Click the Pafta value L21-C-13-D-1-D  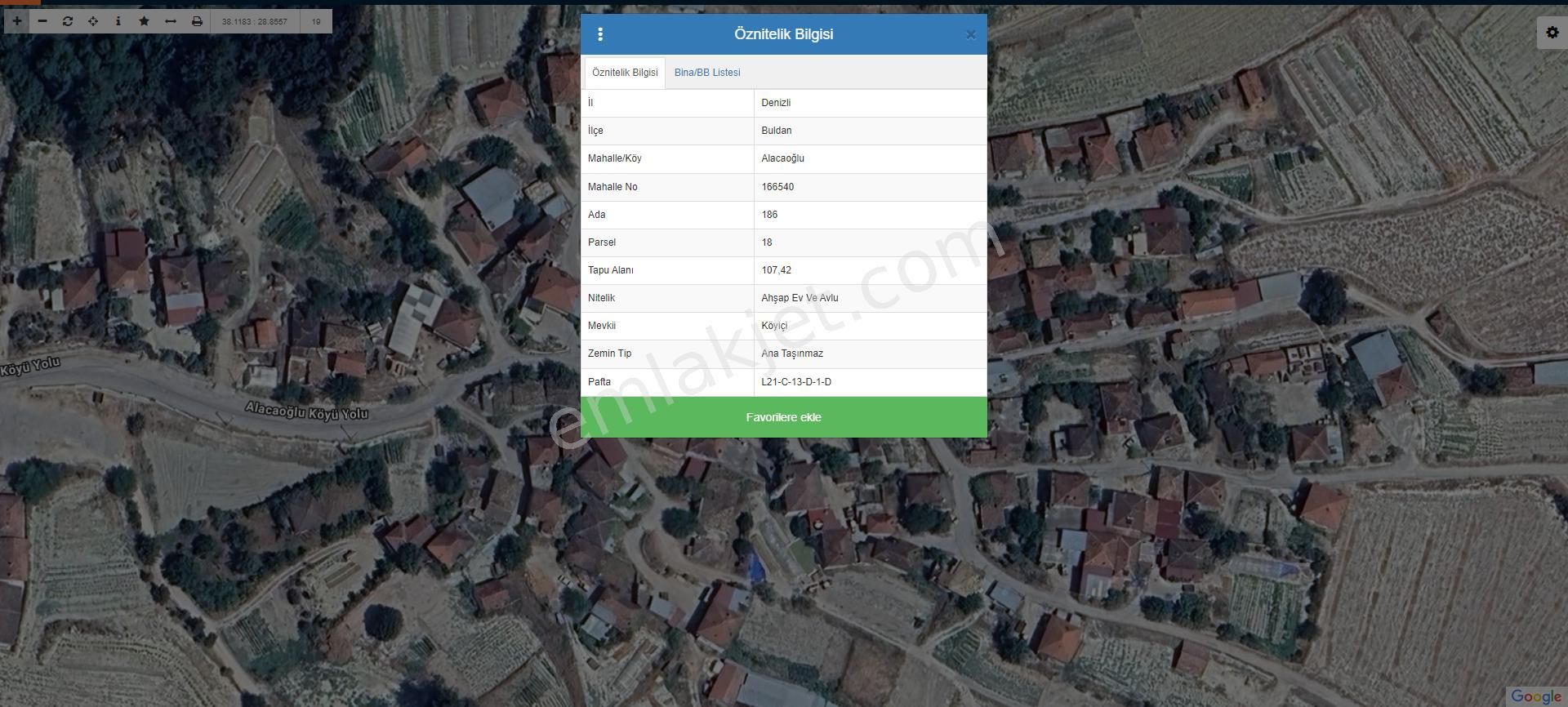click(796, 382)
